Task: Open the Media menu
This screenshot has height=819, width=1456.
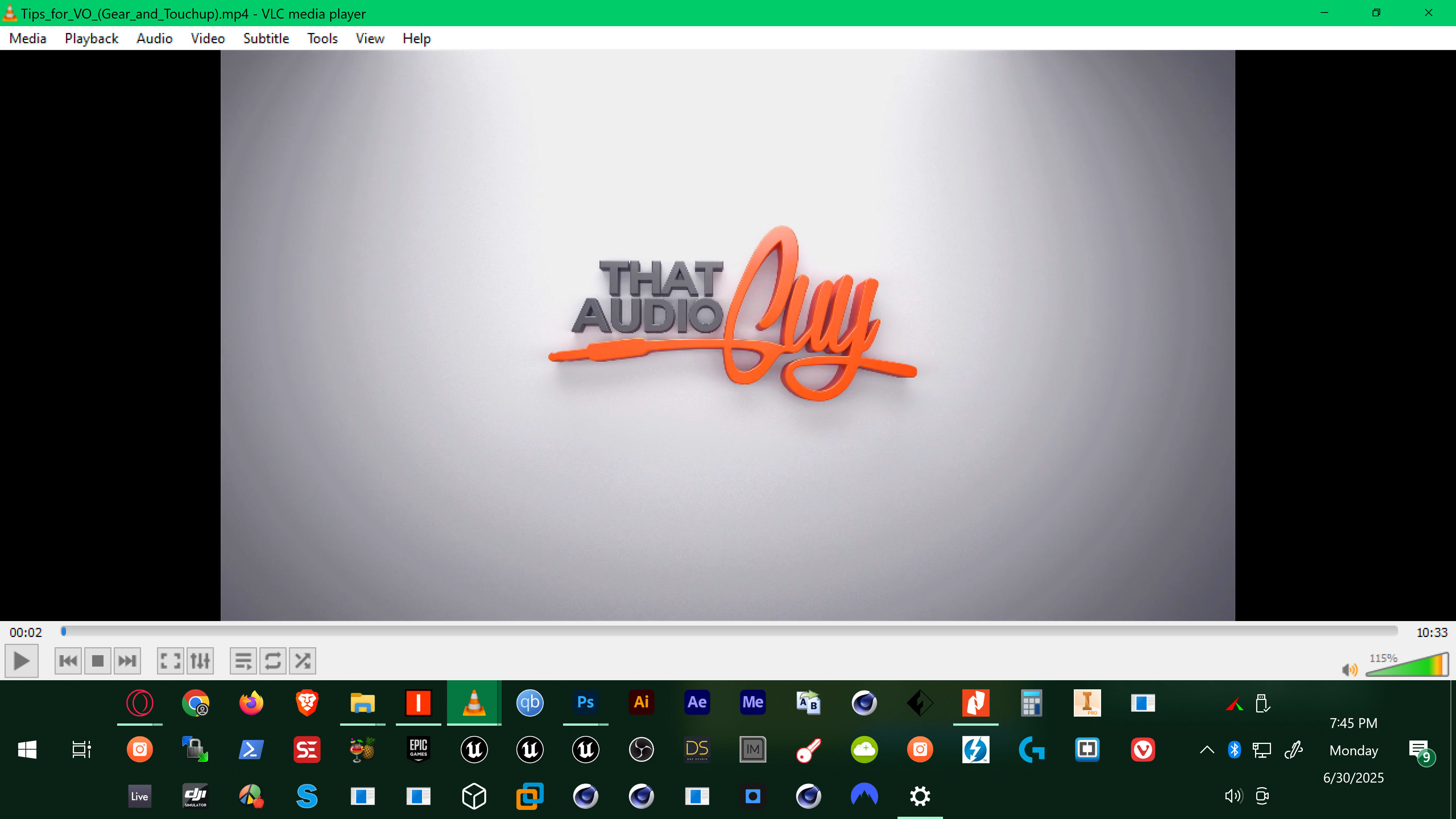Action: (x=28, y=38)
